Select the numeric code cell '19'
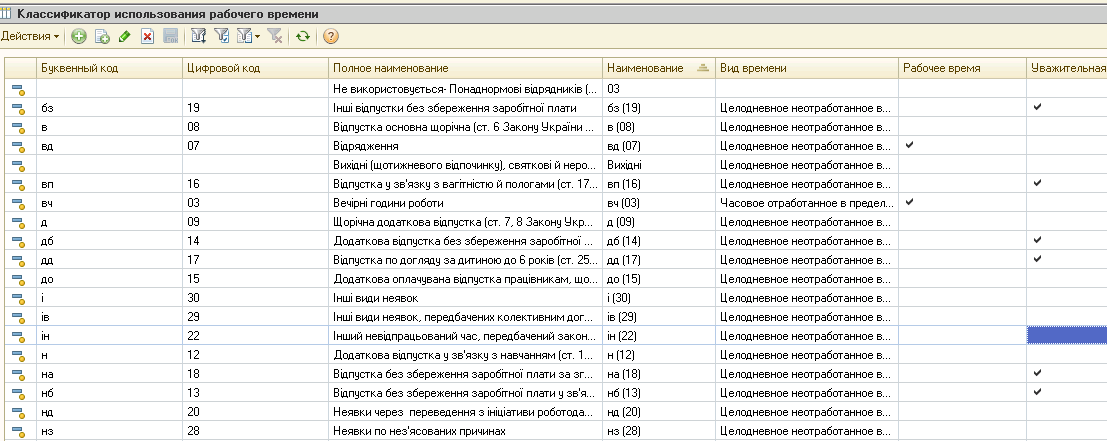The image size is (1107, 441). click(256, 108)
